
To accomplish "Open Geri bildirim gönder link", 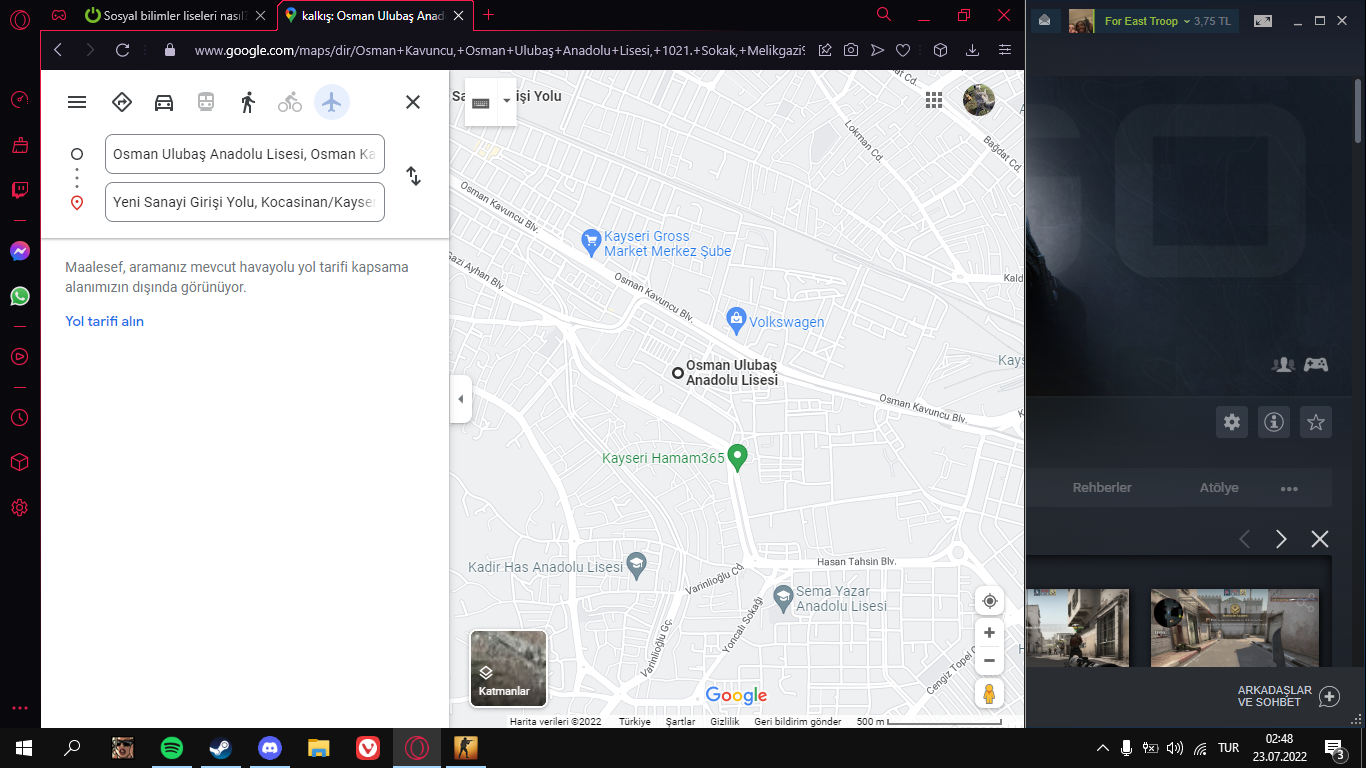I will tap(798, 722).
